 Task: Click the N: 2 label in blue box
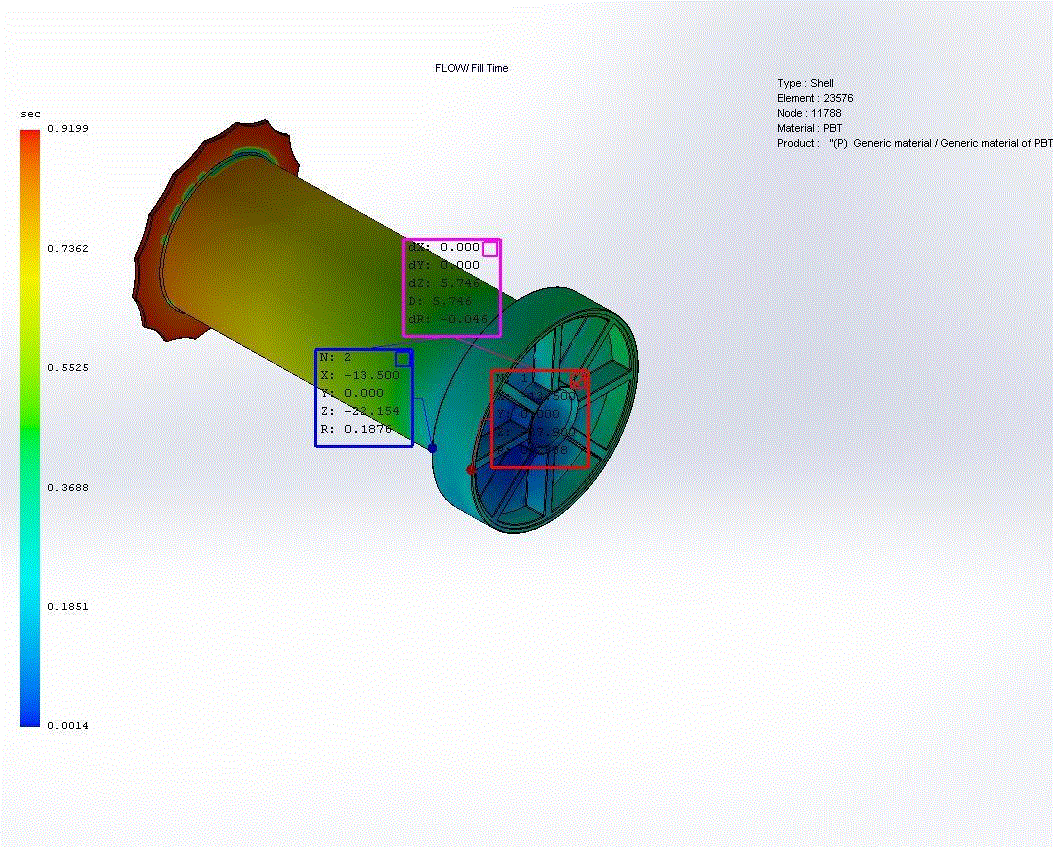336,357
